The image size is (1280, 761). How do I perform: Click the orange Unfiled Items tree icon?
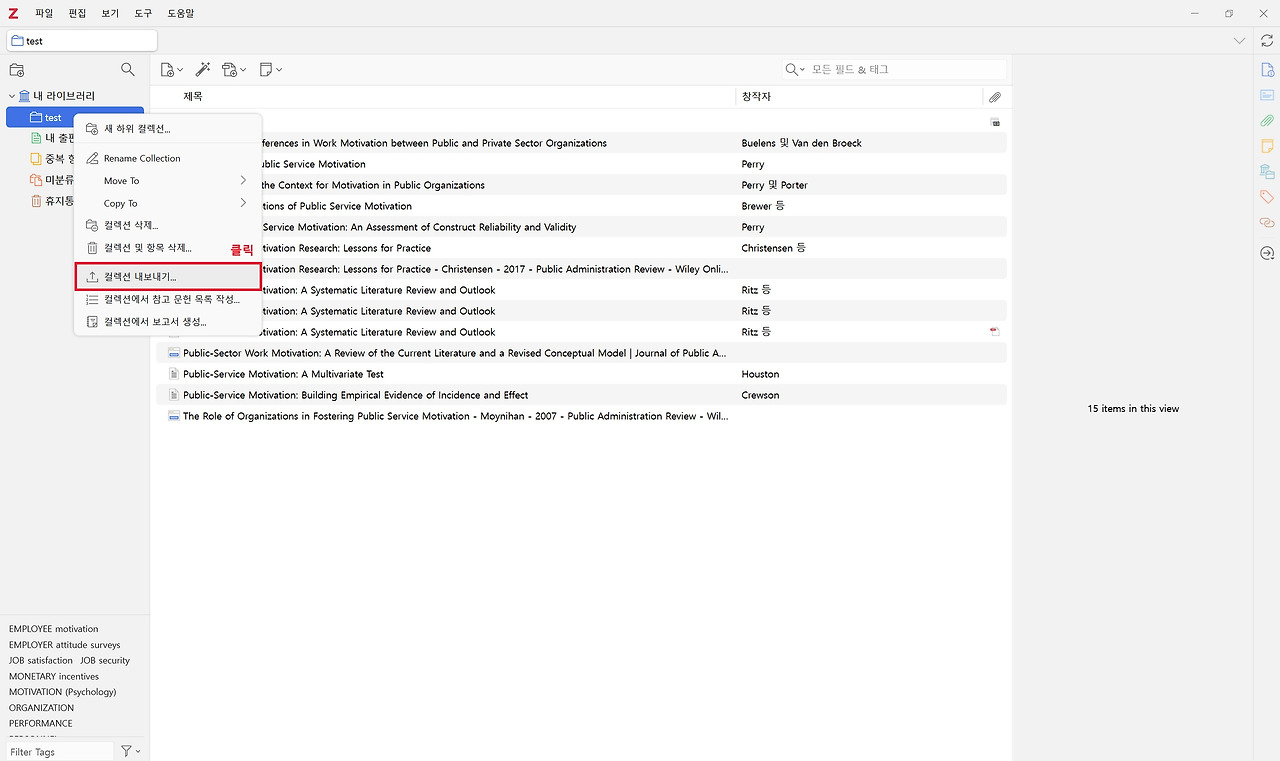pyautogui.click(x=36, y=180)
